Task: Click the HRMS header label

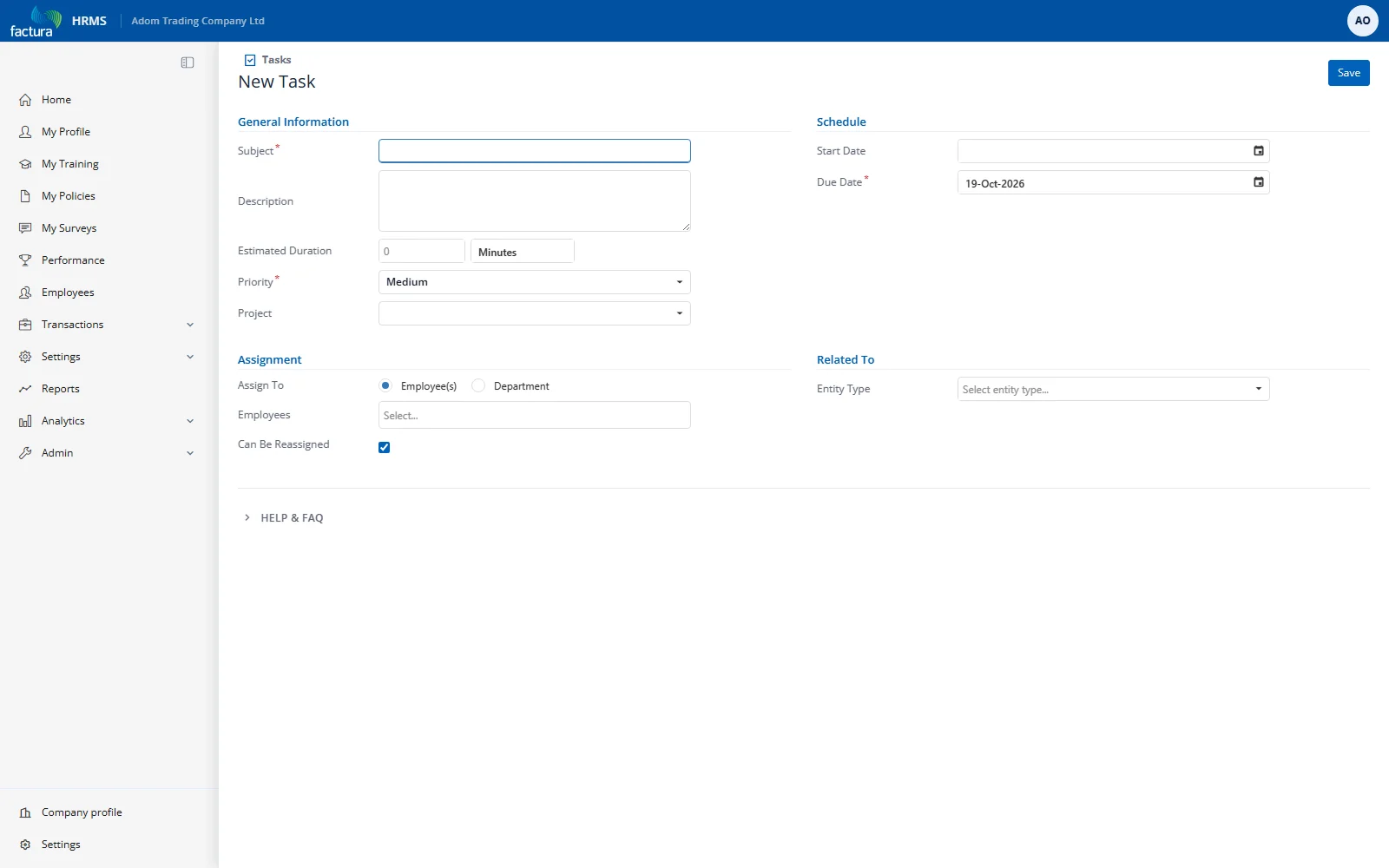Action: [x=89, y=21]
